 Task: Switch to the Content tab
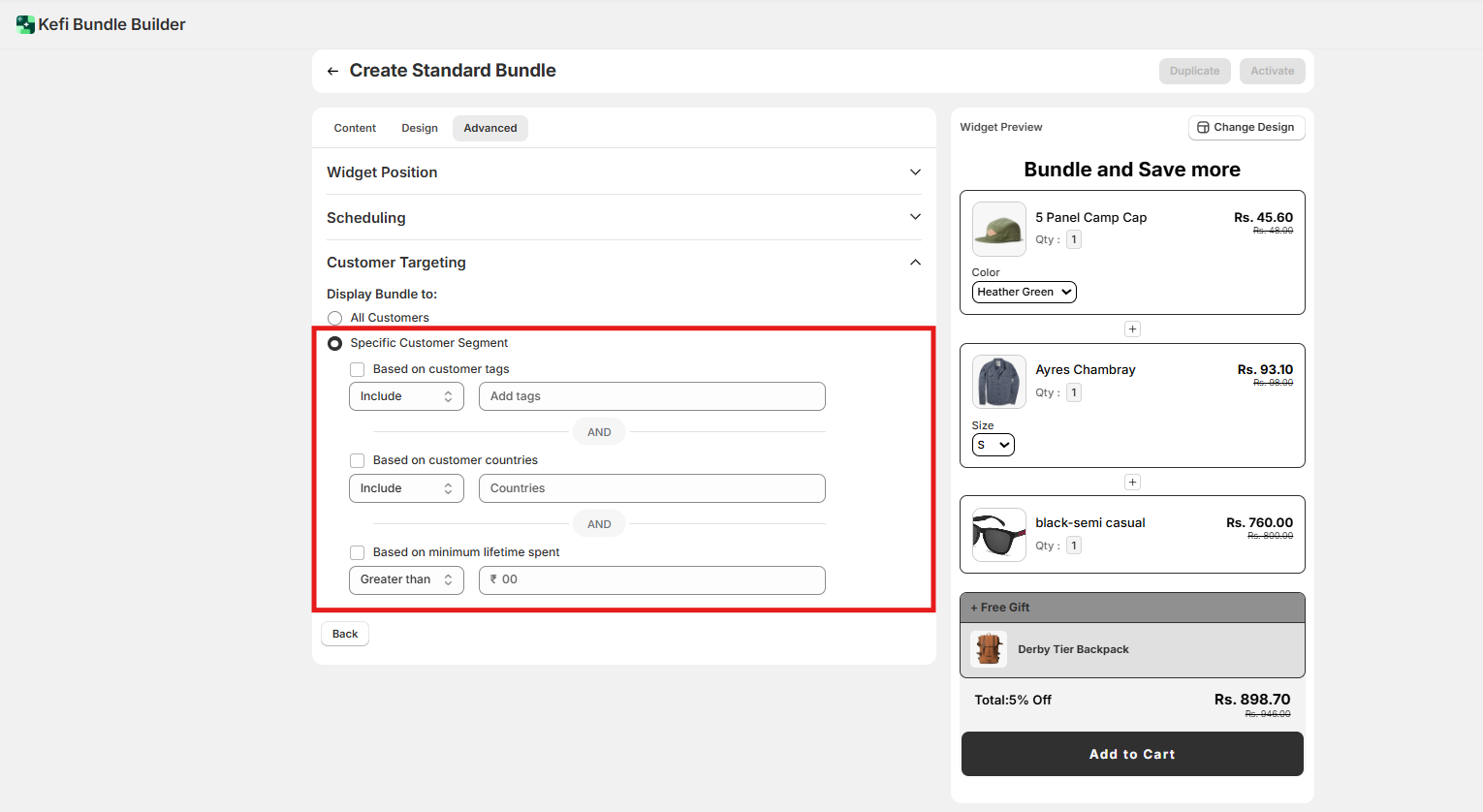pos(355,128)
